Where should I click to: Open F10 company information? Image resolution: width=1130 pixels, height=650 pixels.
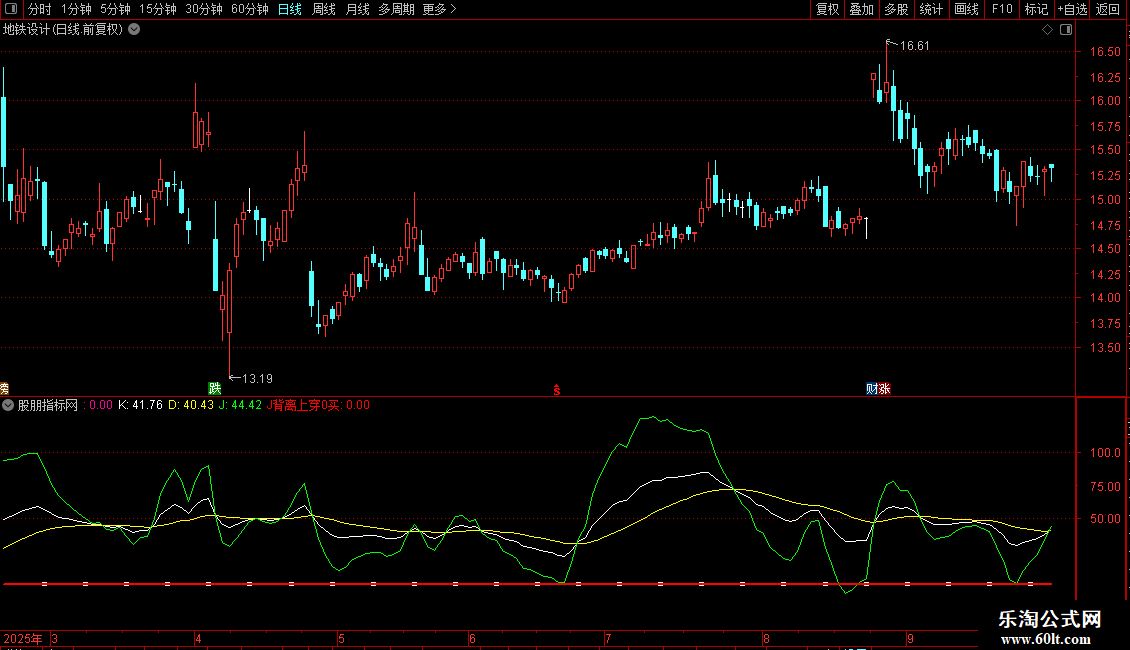[1001, 9]
